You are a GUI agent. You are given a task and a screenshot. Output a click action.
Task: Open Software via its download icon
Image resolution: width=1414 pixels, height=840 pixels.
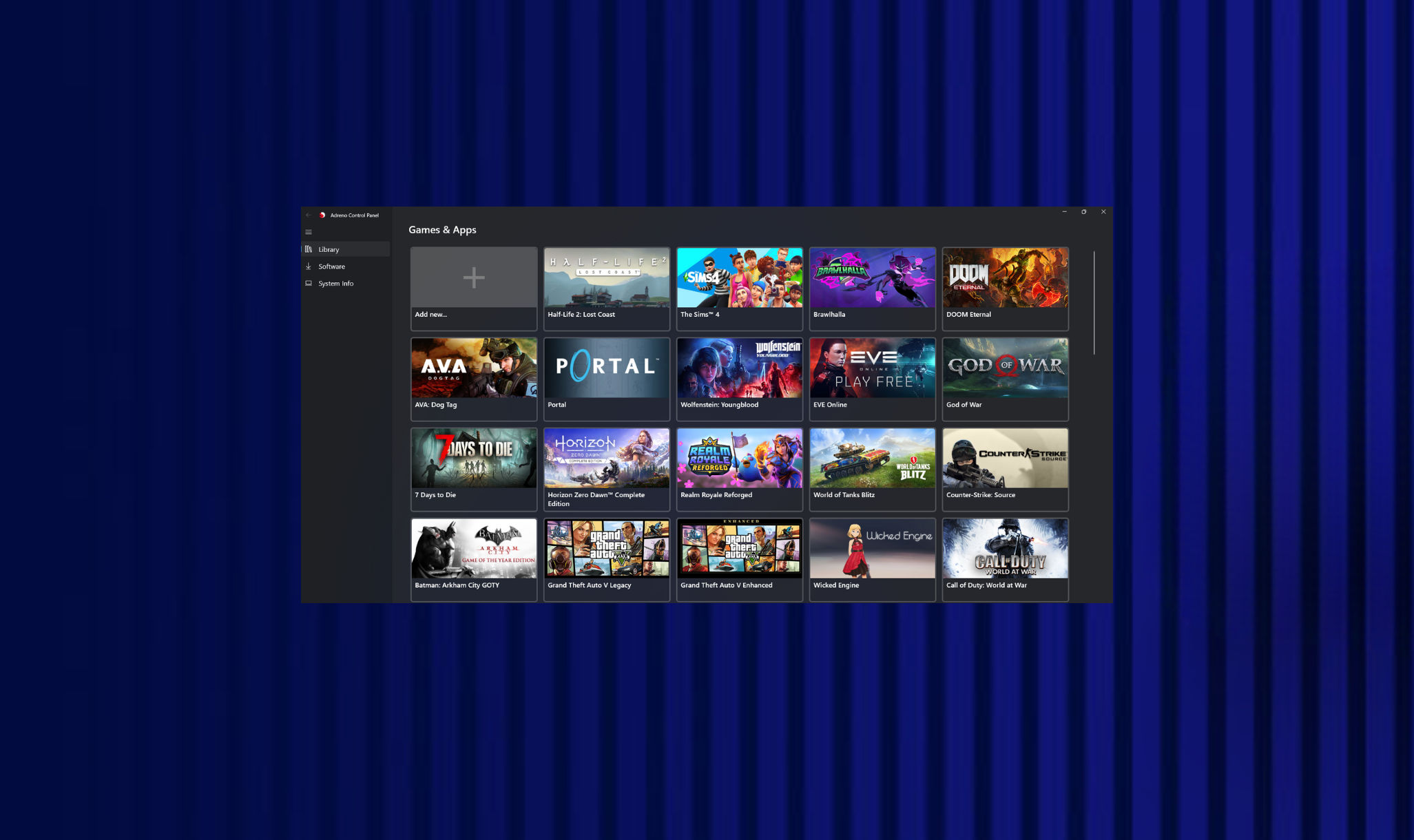(309, 266)
